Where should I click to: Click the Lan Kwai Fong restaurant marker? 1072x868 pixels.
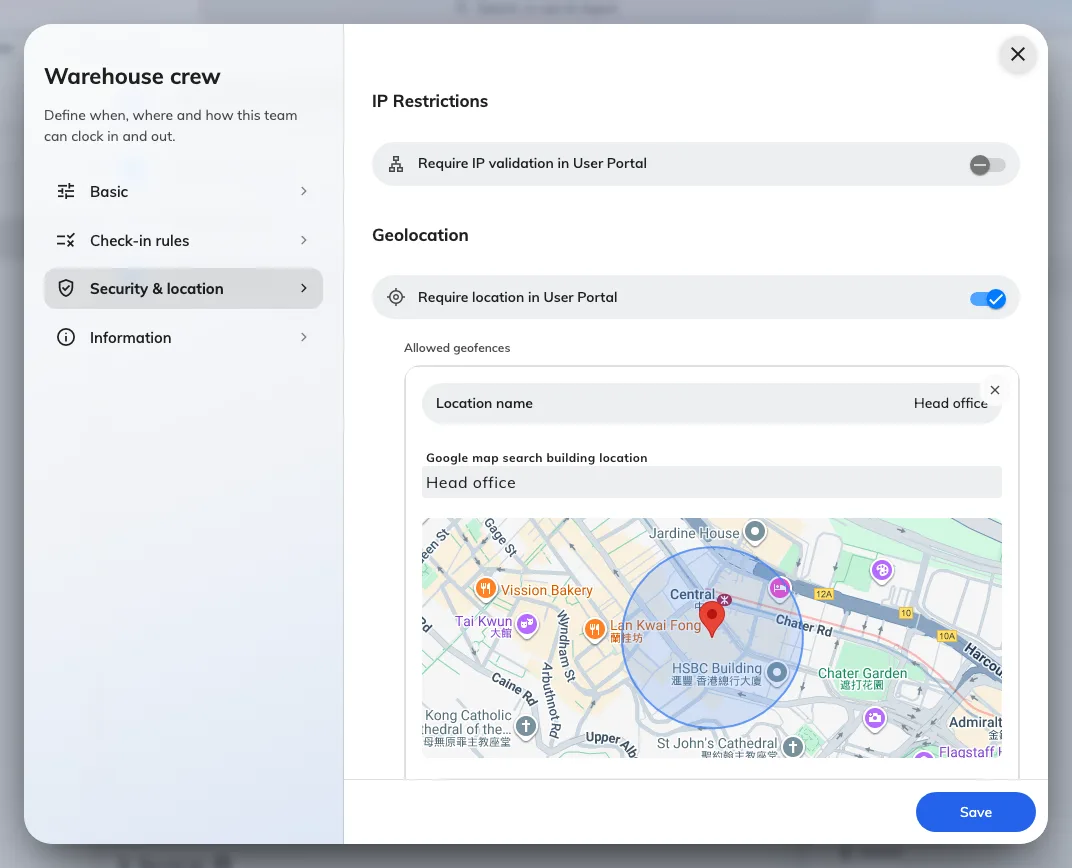595,629
